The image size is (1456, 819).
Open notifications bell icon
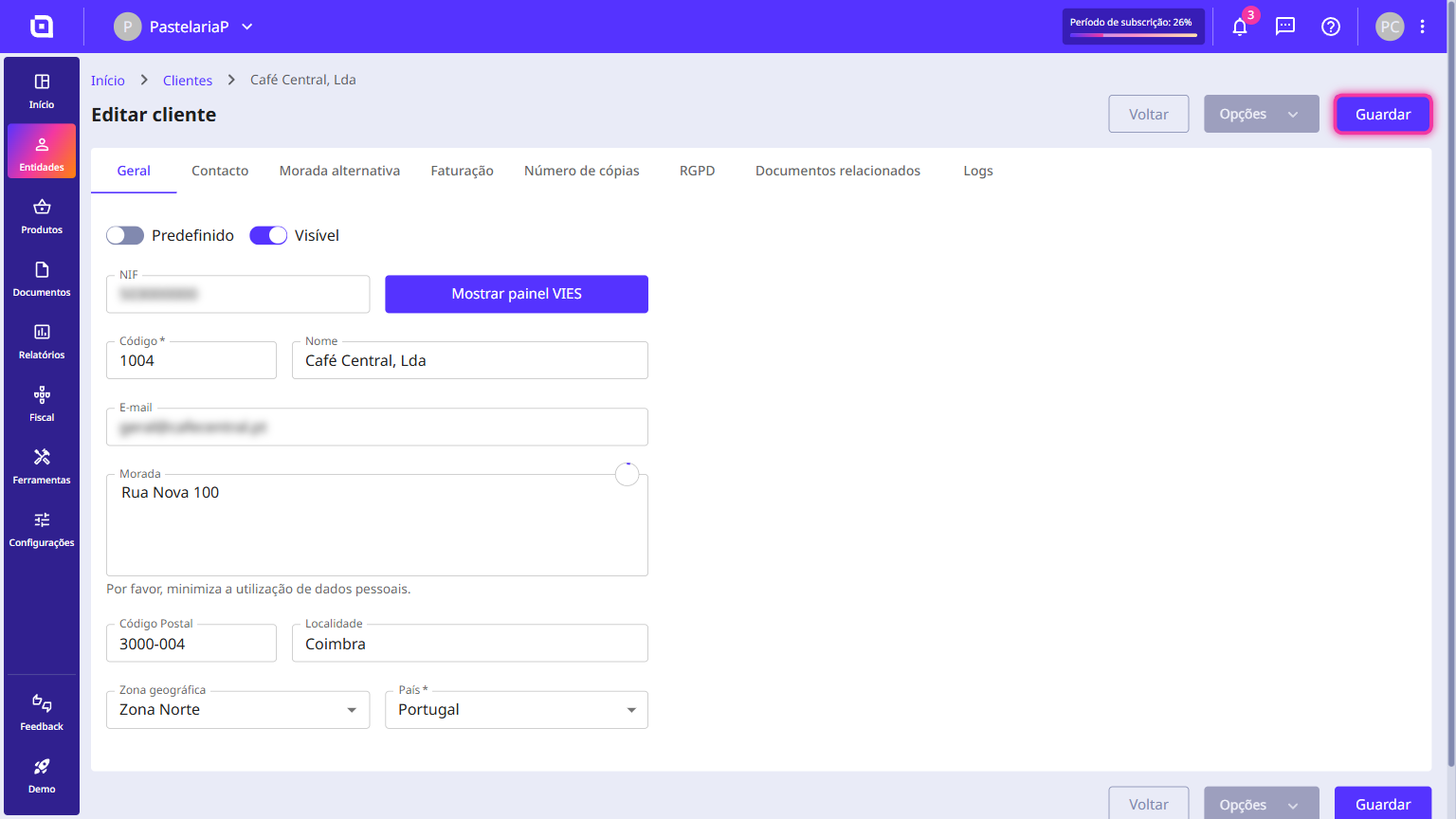point(1240,27)
